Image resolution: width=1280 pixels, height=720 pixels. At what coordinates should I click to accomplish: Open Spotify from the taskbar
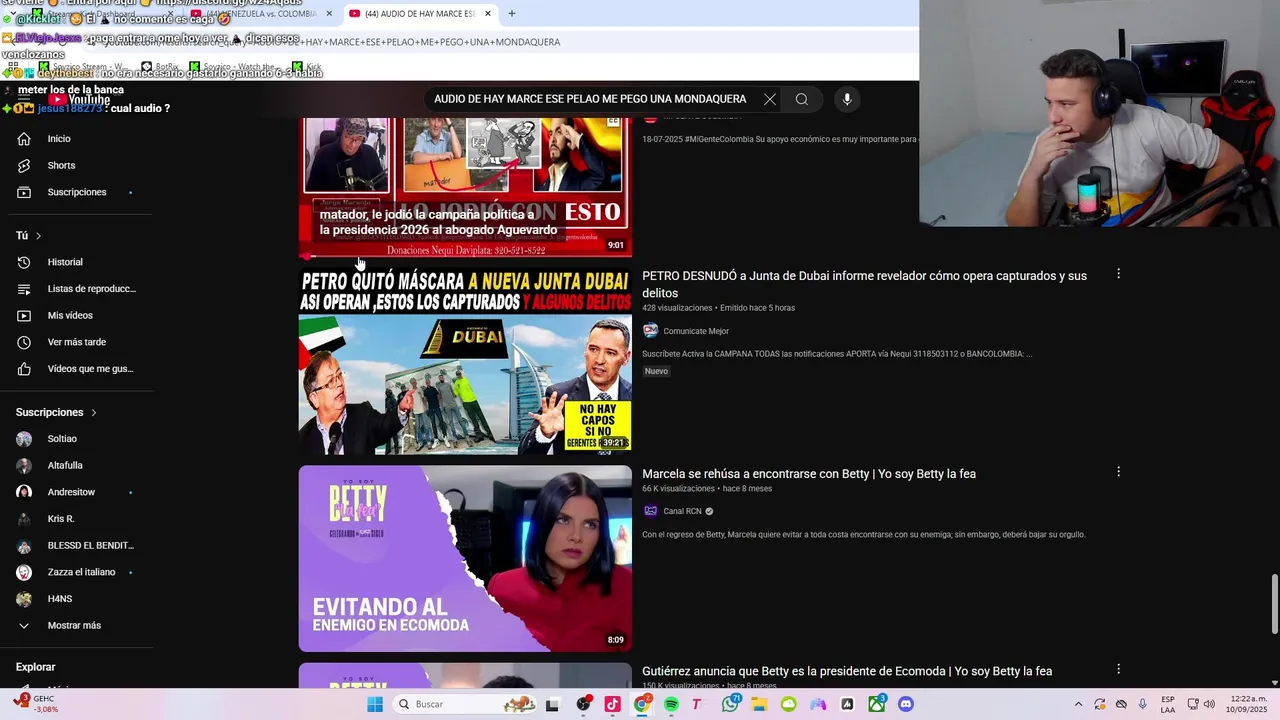671,704
